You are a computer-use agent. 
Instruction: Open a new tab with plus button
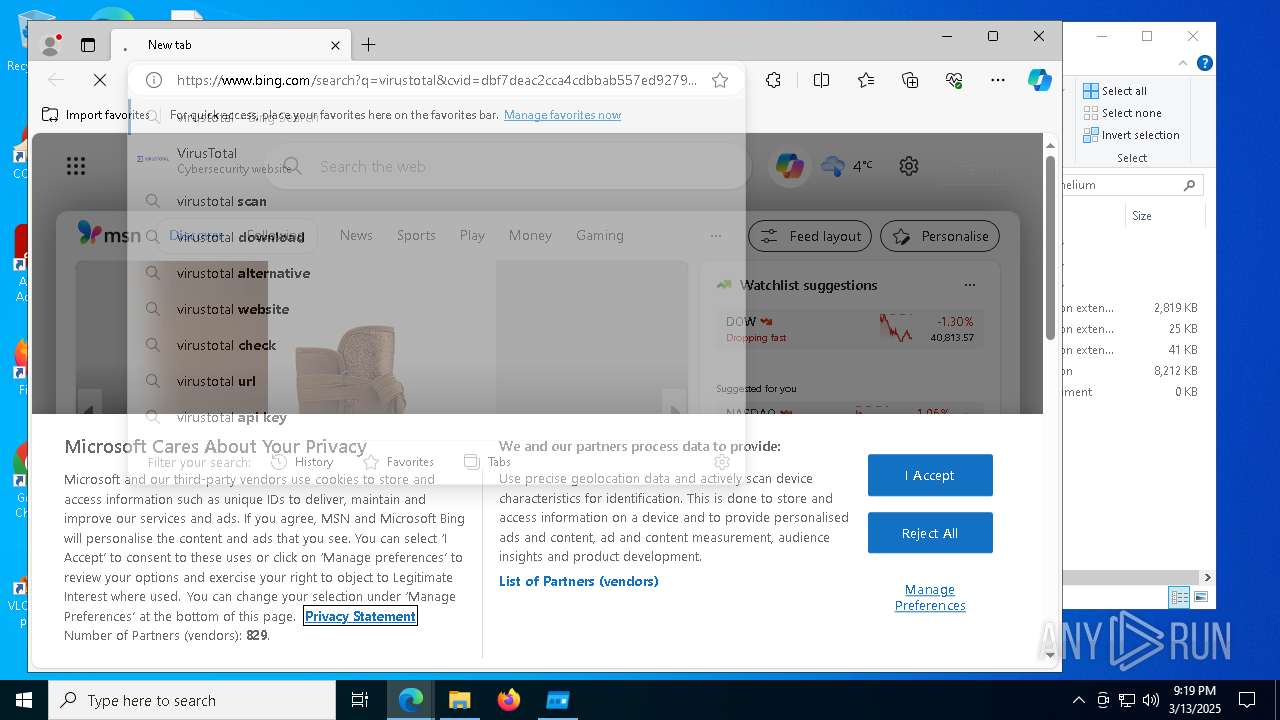coord(368,45)
